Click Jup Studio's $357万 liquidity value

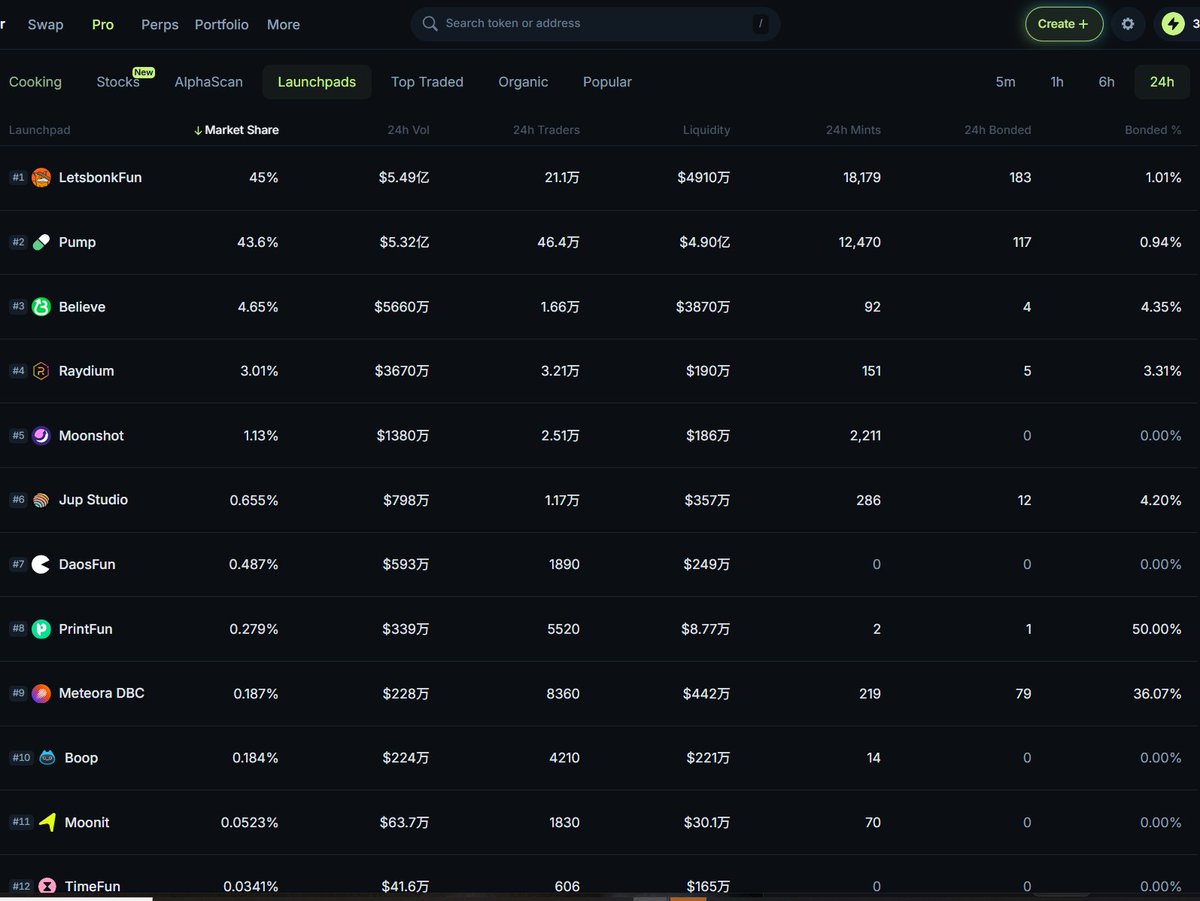click(707, 500)
